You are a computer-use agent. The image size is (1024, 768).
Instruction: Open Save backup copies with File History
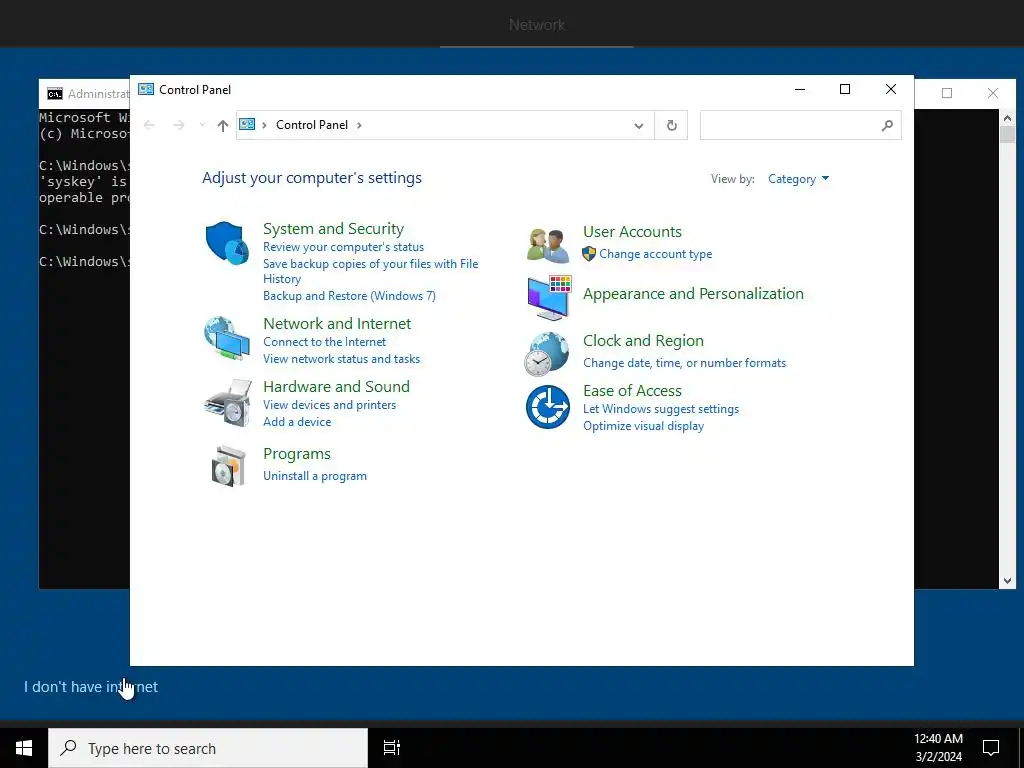click(x=370, y=271)
